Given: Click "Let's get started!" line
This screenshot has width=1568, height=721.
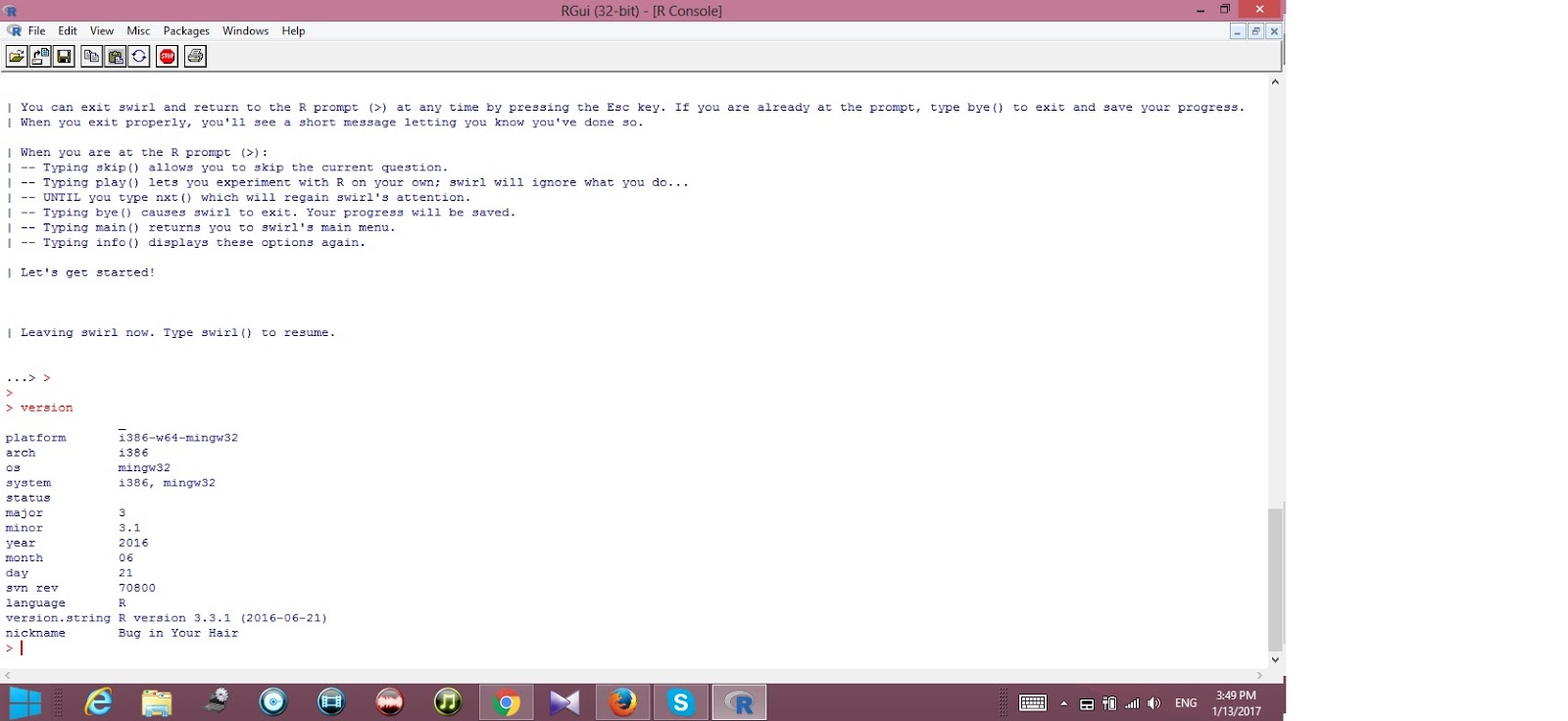Looking at the screenshot, I should pyautogui.click(x=87, y=272).
